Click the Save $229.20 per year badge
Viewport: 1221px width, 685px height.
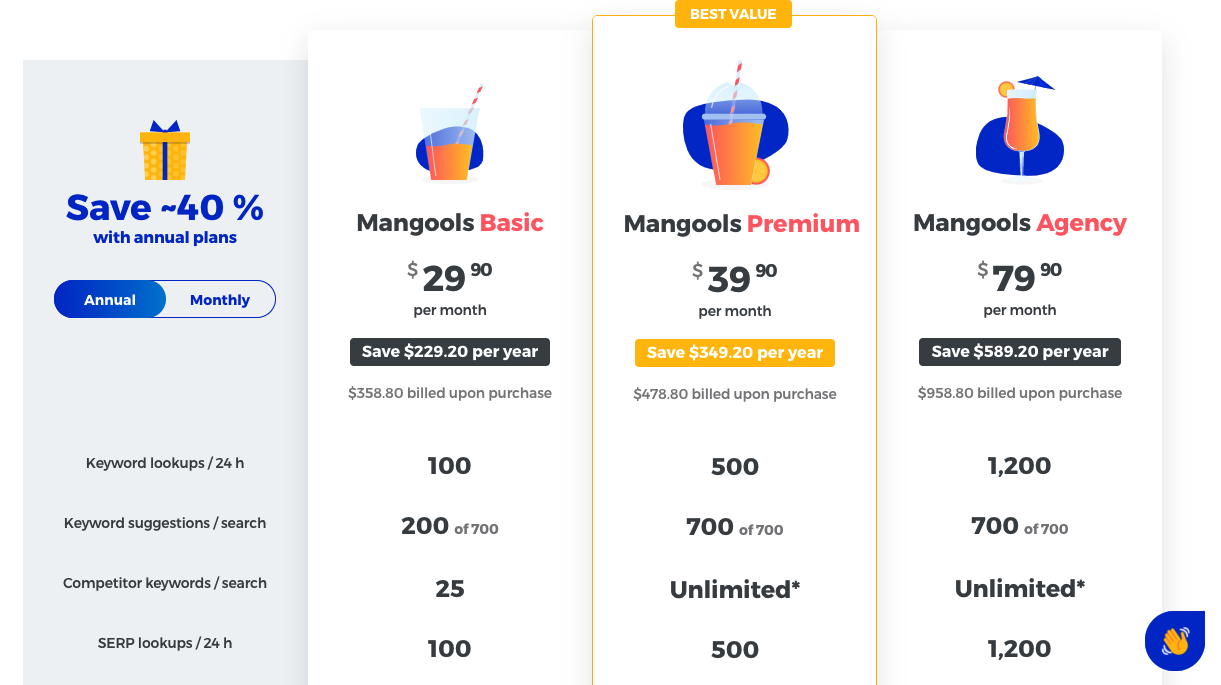(x=450, y=352)
